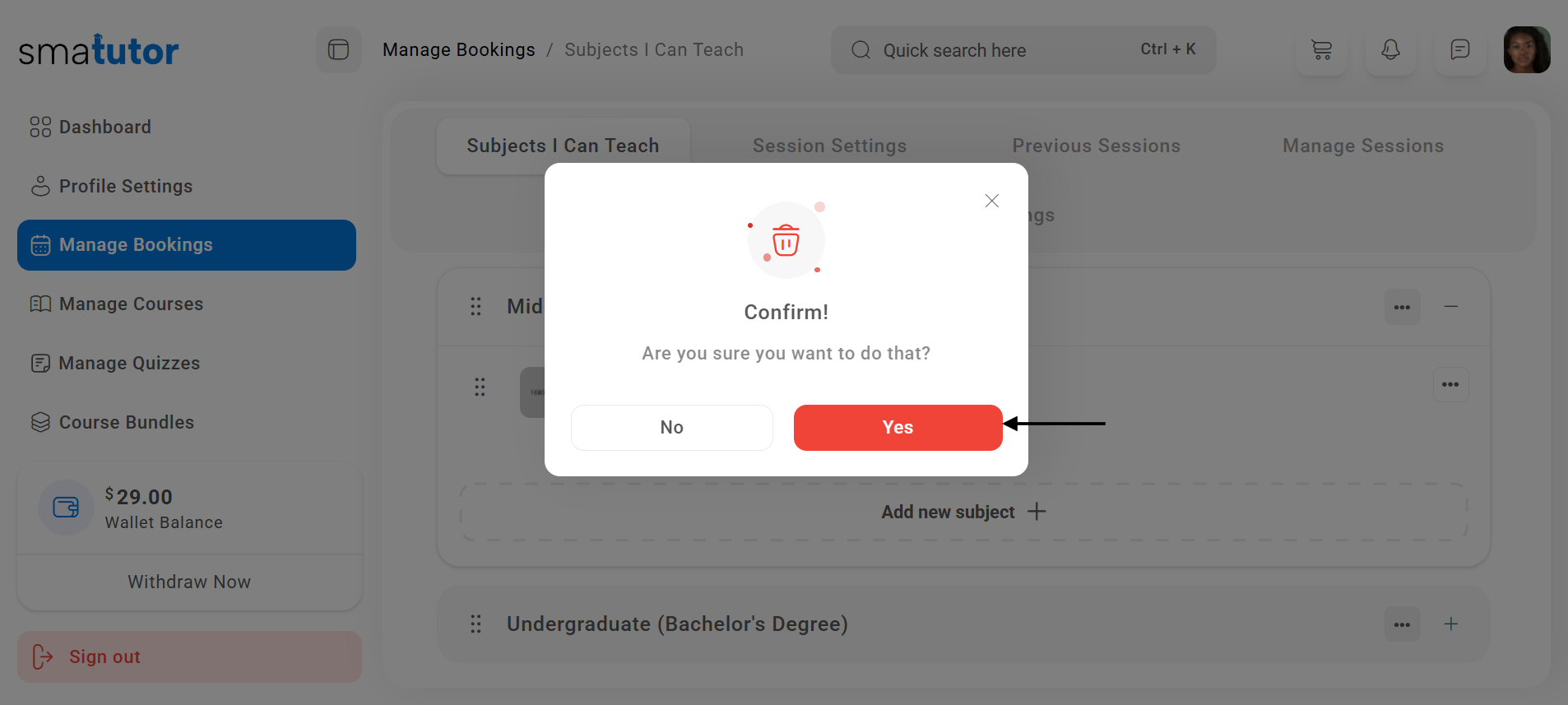Screen dimensions: 1568x705
Task: Cancel deletion by clicking No
Action: (671, 428)
